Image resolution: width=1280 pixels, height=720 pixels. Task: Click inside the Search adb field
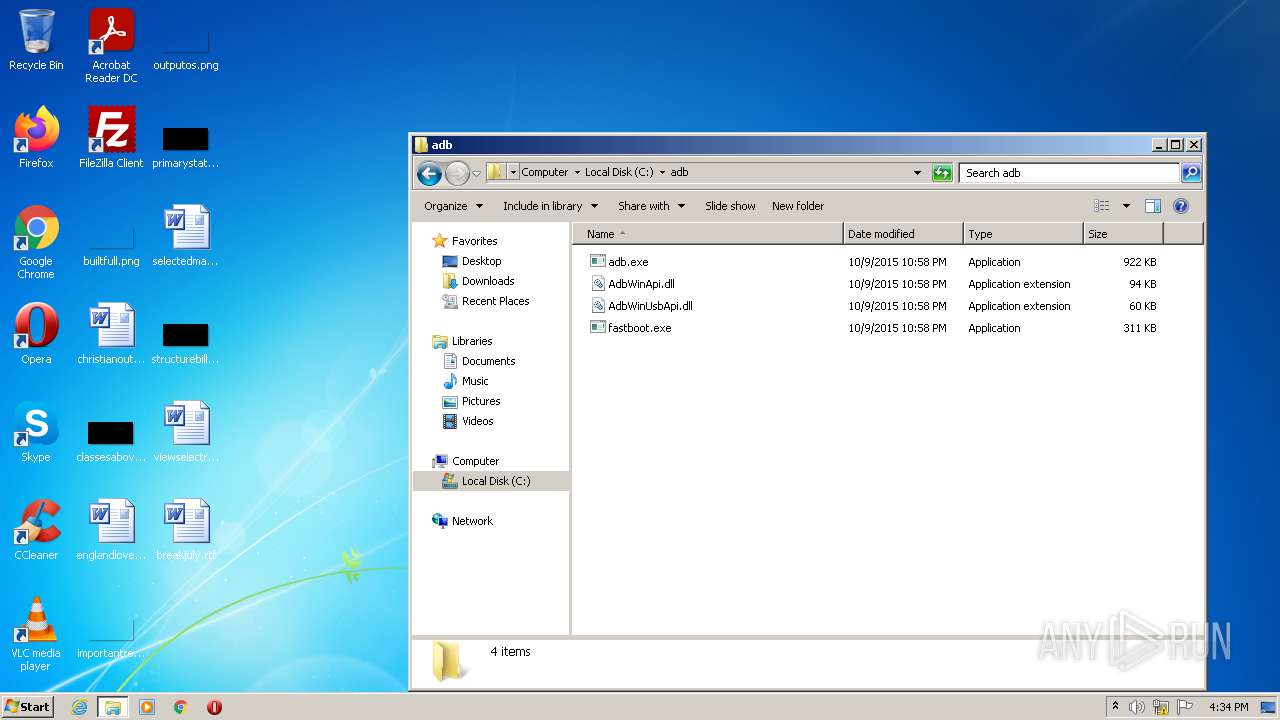[1068, 173]
